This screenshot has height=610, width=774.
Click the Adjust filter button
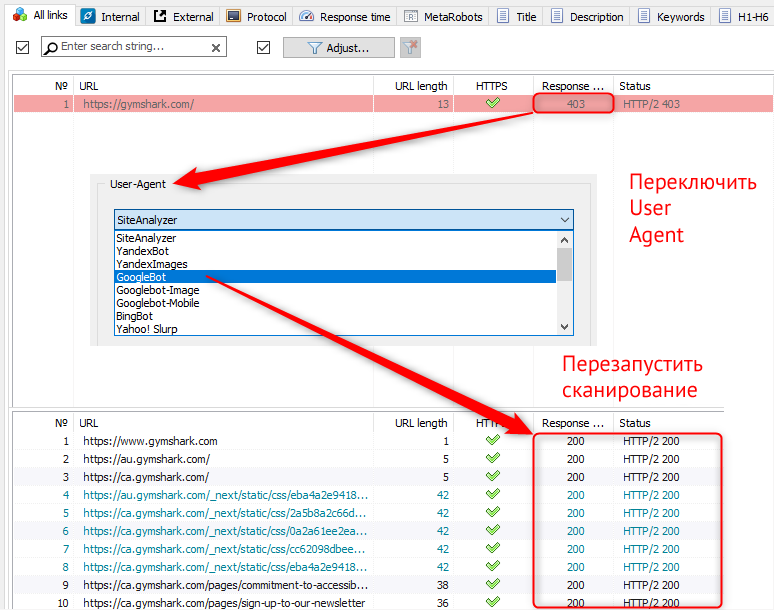[x=339, y=48]
